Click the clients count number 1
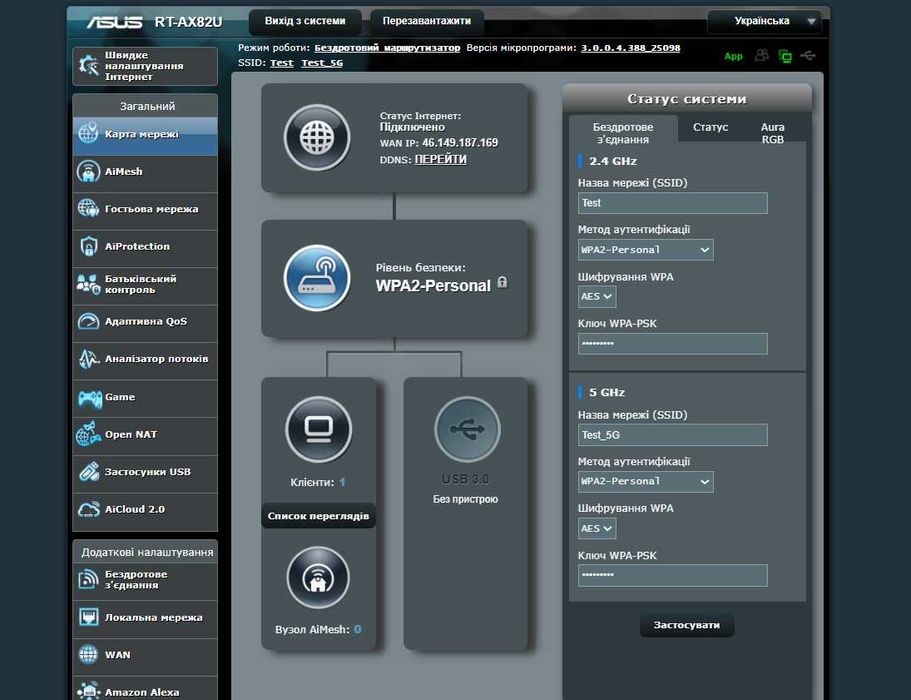 342,482
